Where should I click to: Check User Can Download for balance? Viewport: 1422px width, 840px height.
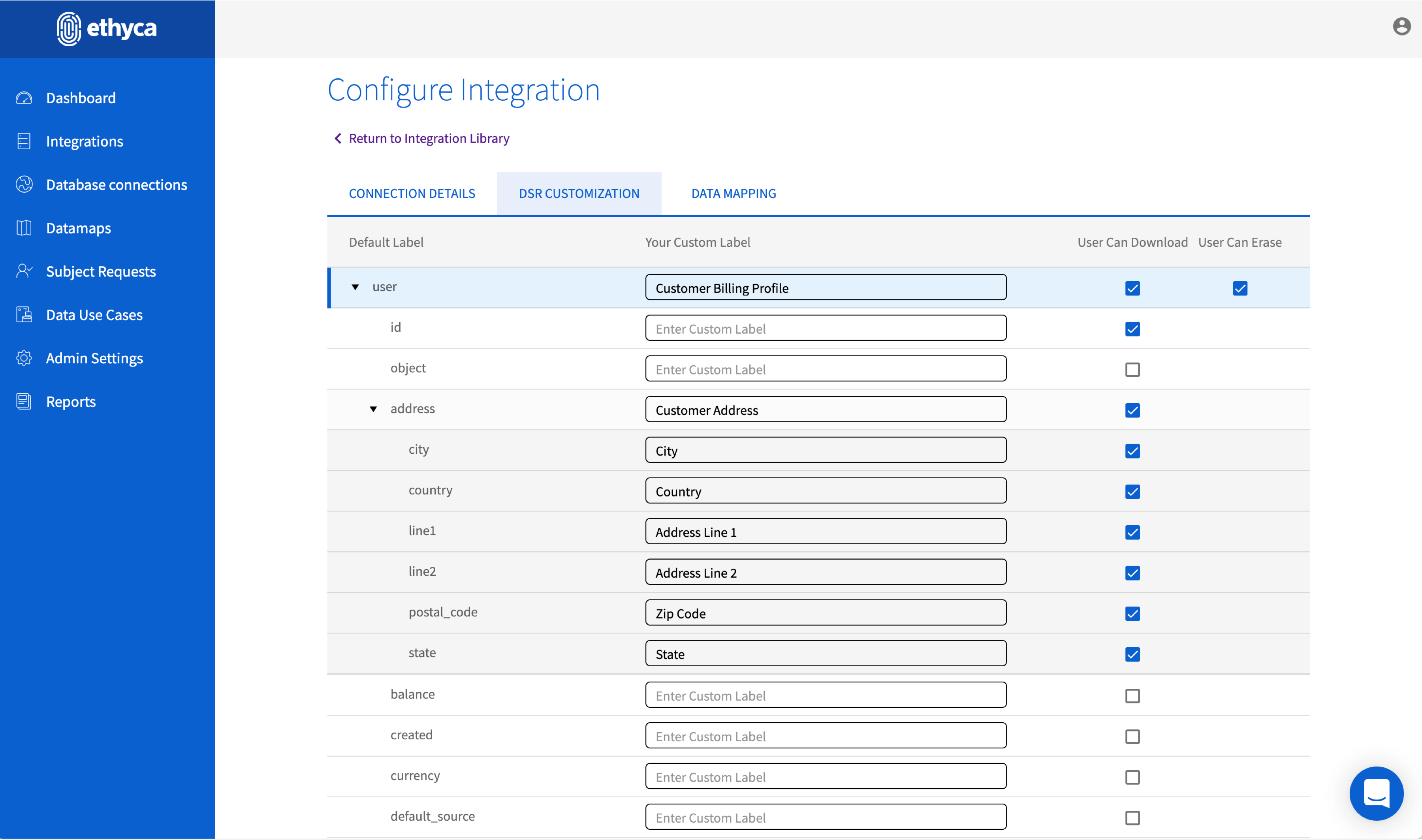click(x=1132, y=696)
